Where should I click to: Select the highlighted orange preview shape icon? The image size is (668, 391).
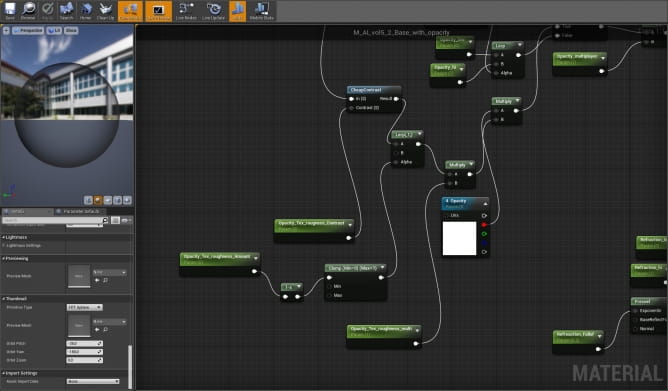pyautogui.click(x=98, y=200)
